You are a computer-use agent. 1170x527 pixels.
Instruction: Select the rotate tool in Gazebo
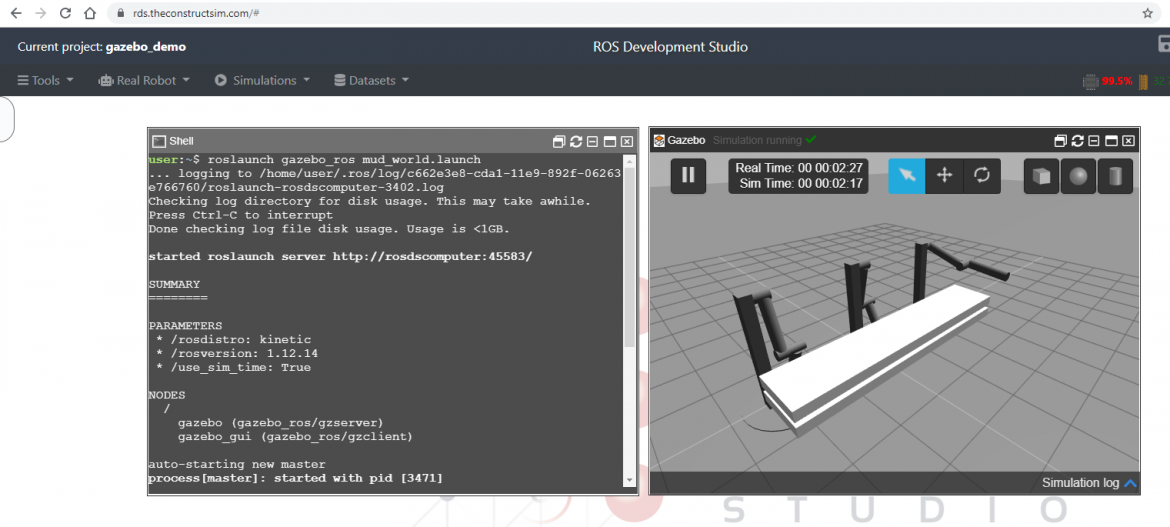point(981,175)
